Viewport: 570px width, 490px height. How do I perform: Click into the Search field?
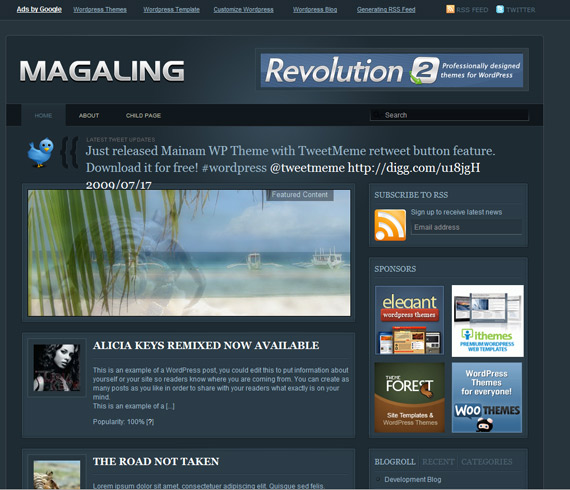[449, 115]
